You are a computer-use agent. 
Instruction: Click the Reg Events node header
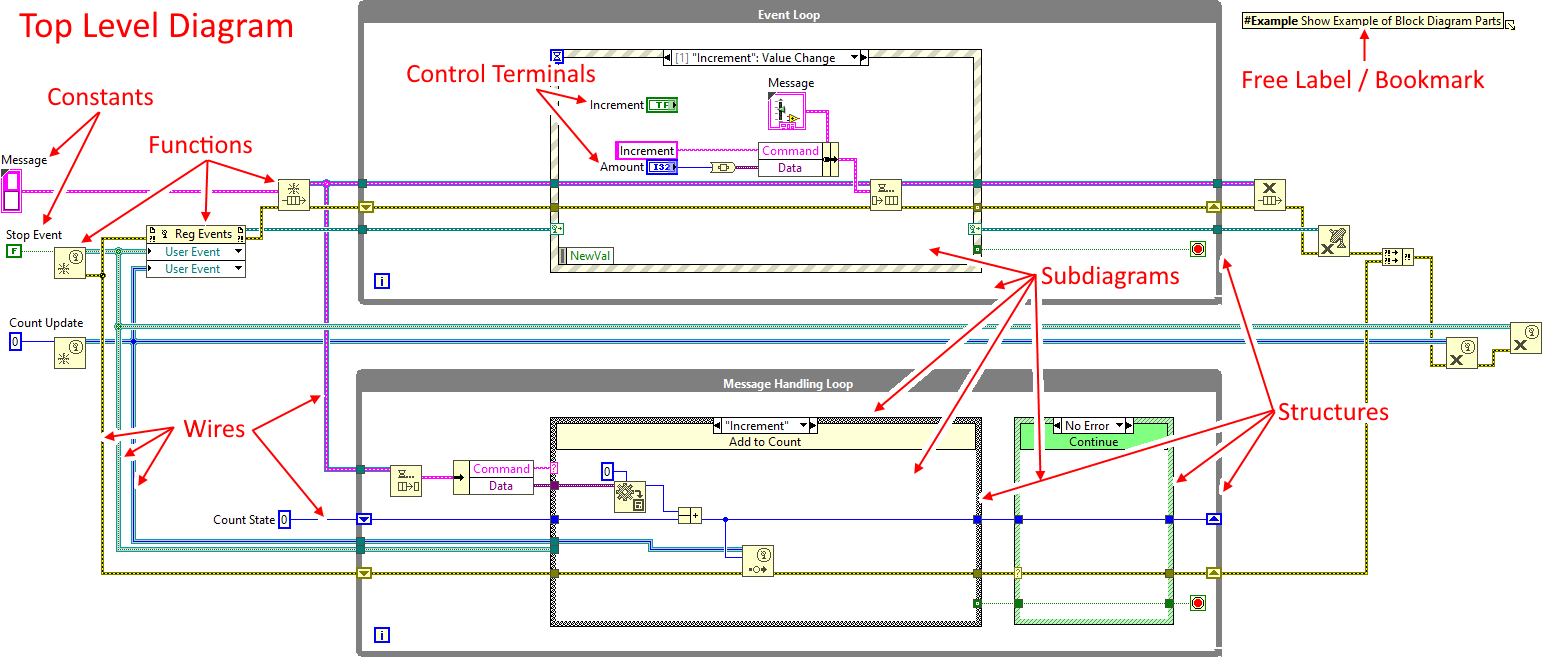coord(195,234)
